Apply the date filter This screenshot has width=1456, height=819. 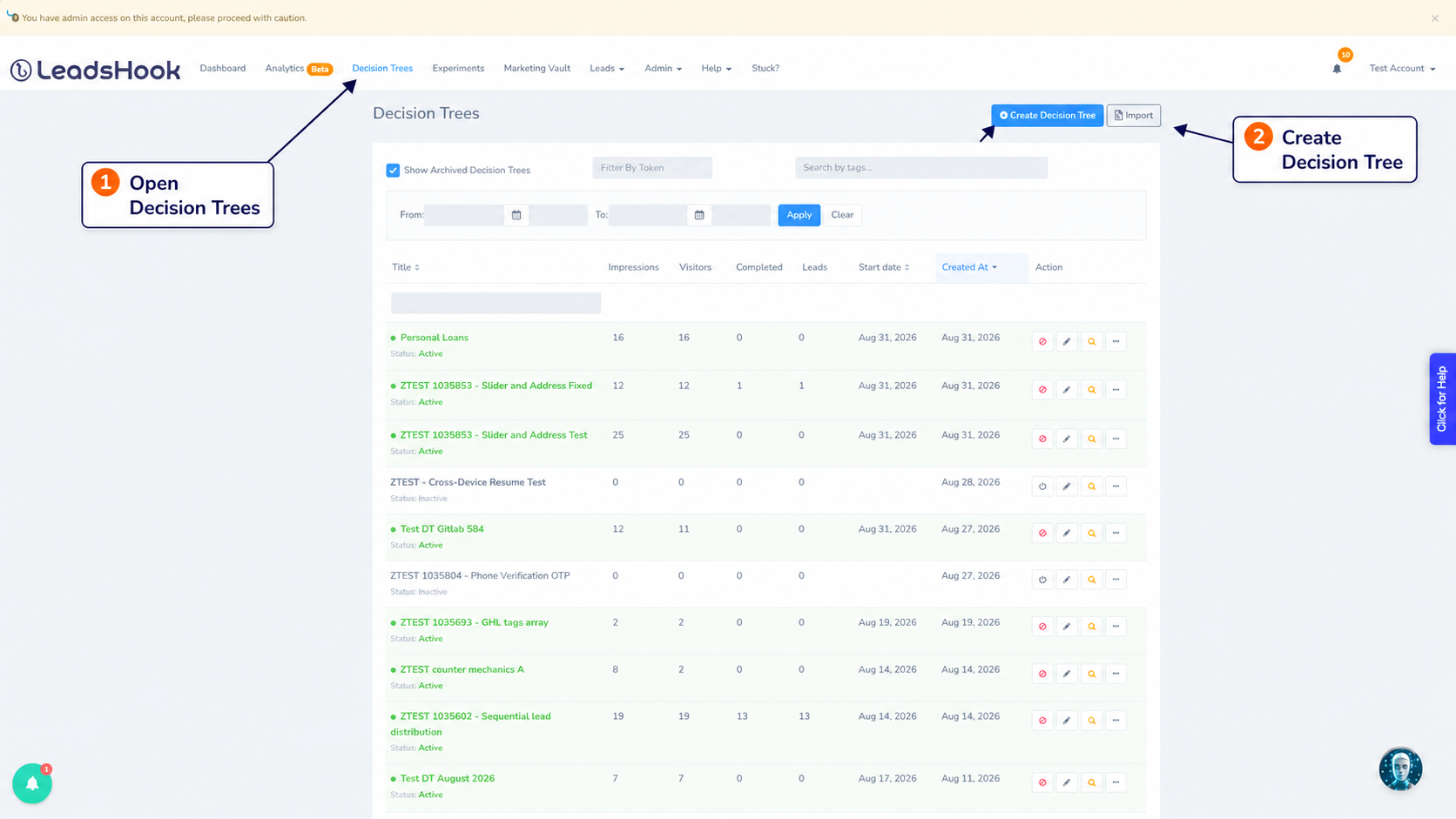click(799, 215)
